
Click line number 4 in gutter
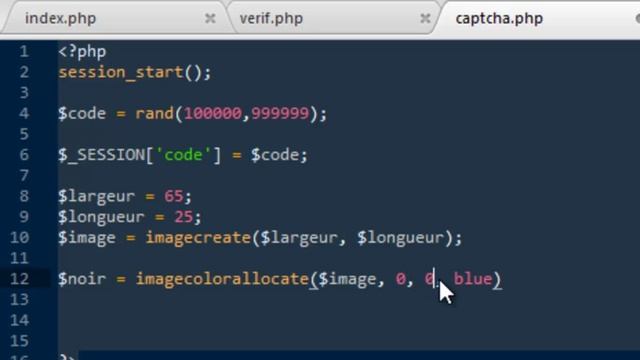tap(24, 113)
